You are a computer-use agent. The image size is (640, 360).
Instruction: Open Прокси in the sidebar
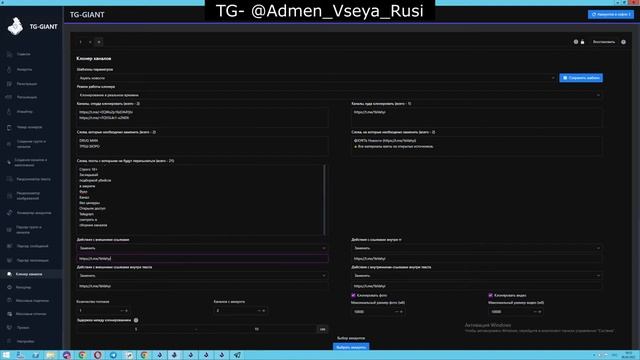(22, 327)
